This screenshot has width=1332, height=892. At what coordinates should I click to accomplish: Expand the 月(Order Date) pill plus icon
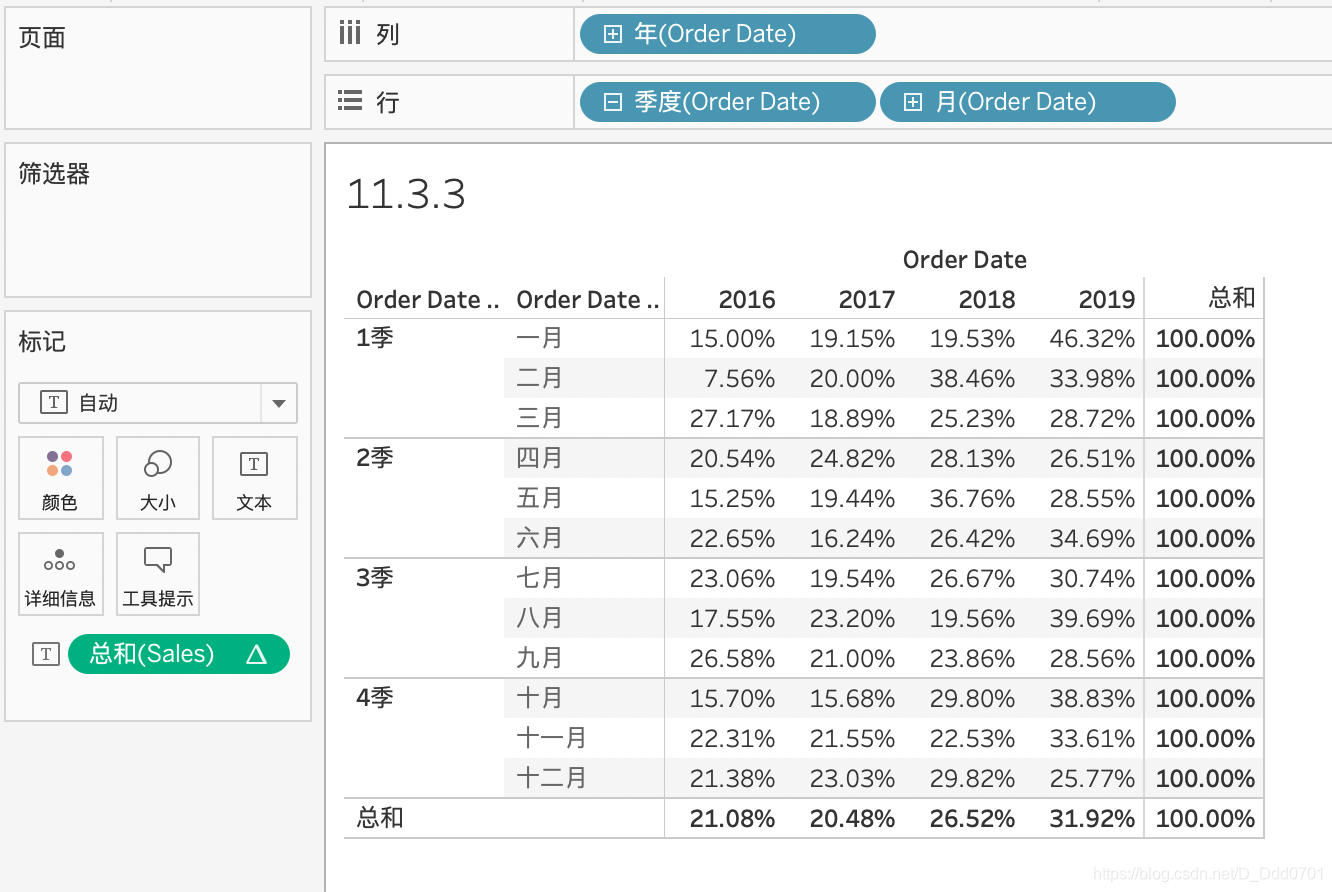tap(913, 102)
